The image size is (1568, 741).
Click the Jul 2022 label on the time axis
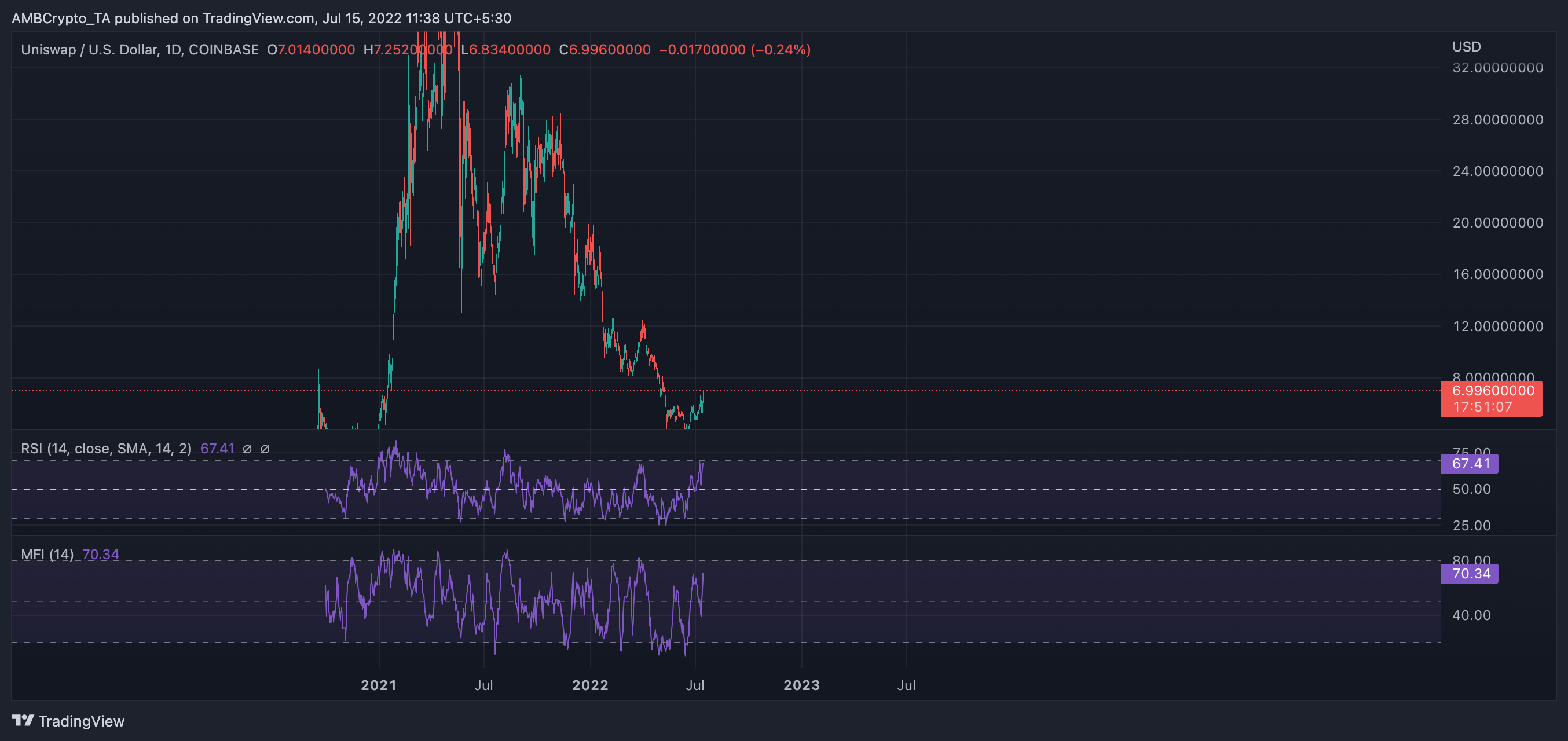(x=696, y=684)
